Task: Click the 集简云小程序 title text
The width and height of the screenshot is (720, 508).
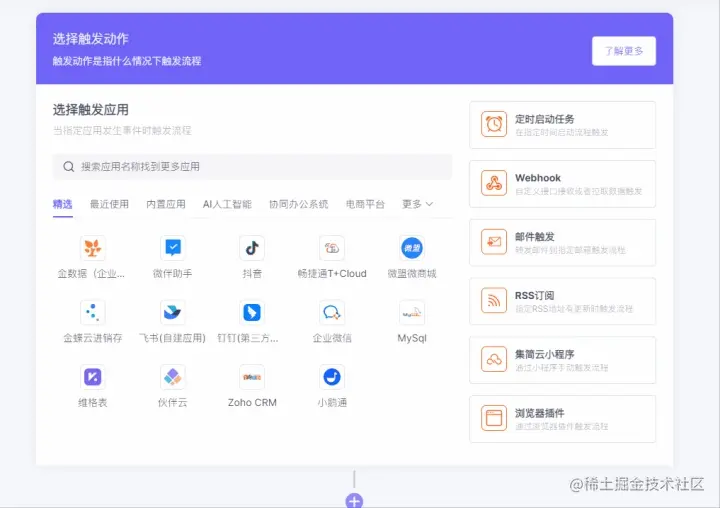Action: [545, 354]
